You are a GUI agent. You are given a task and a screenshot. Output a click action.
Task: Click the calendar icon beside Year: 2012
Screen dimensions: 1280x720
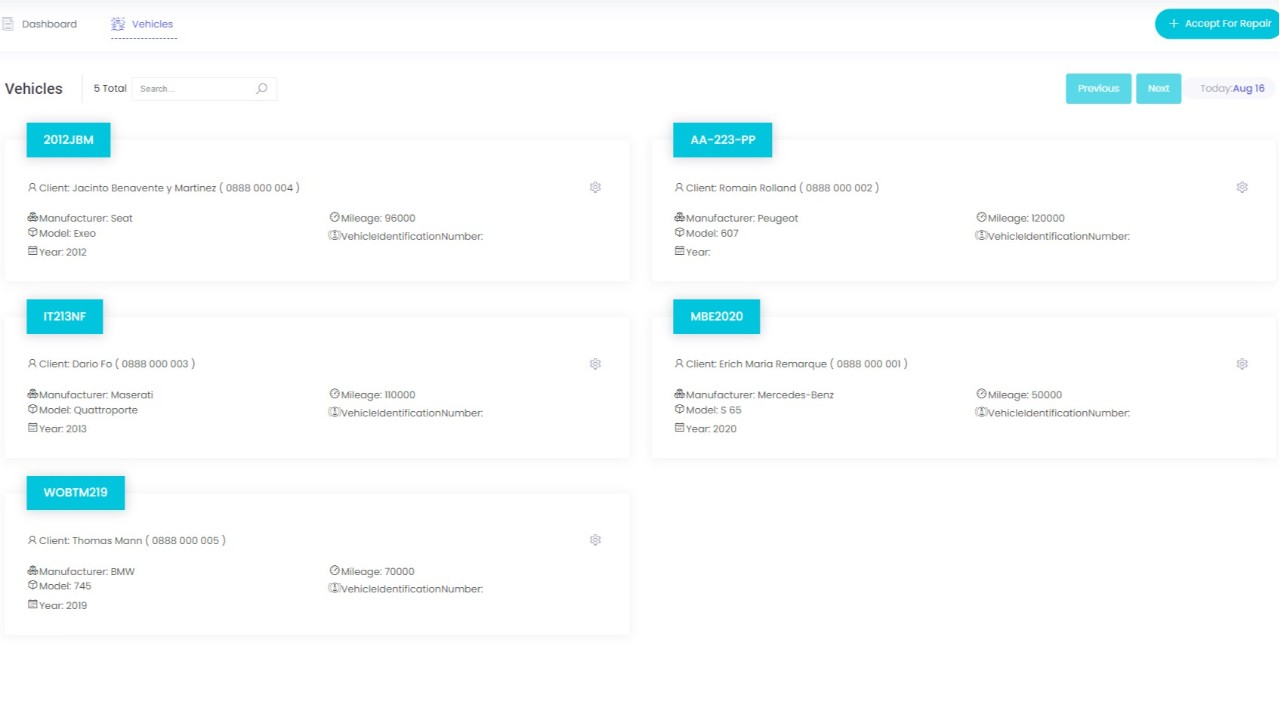(x=32, y=251)
